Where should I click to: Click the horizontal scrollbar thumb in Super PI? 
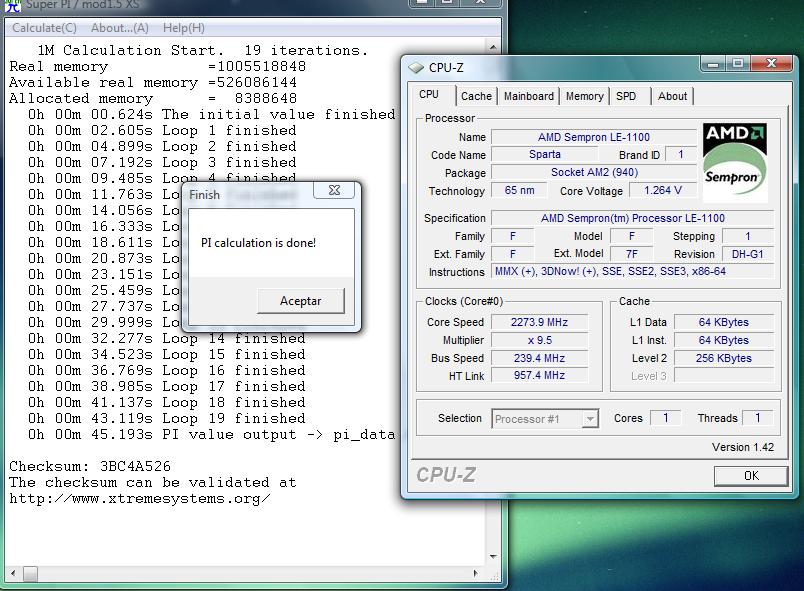(30, 574)
